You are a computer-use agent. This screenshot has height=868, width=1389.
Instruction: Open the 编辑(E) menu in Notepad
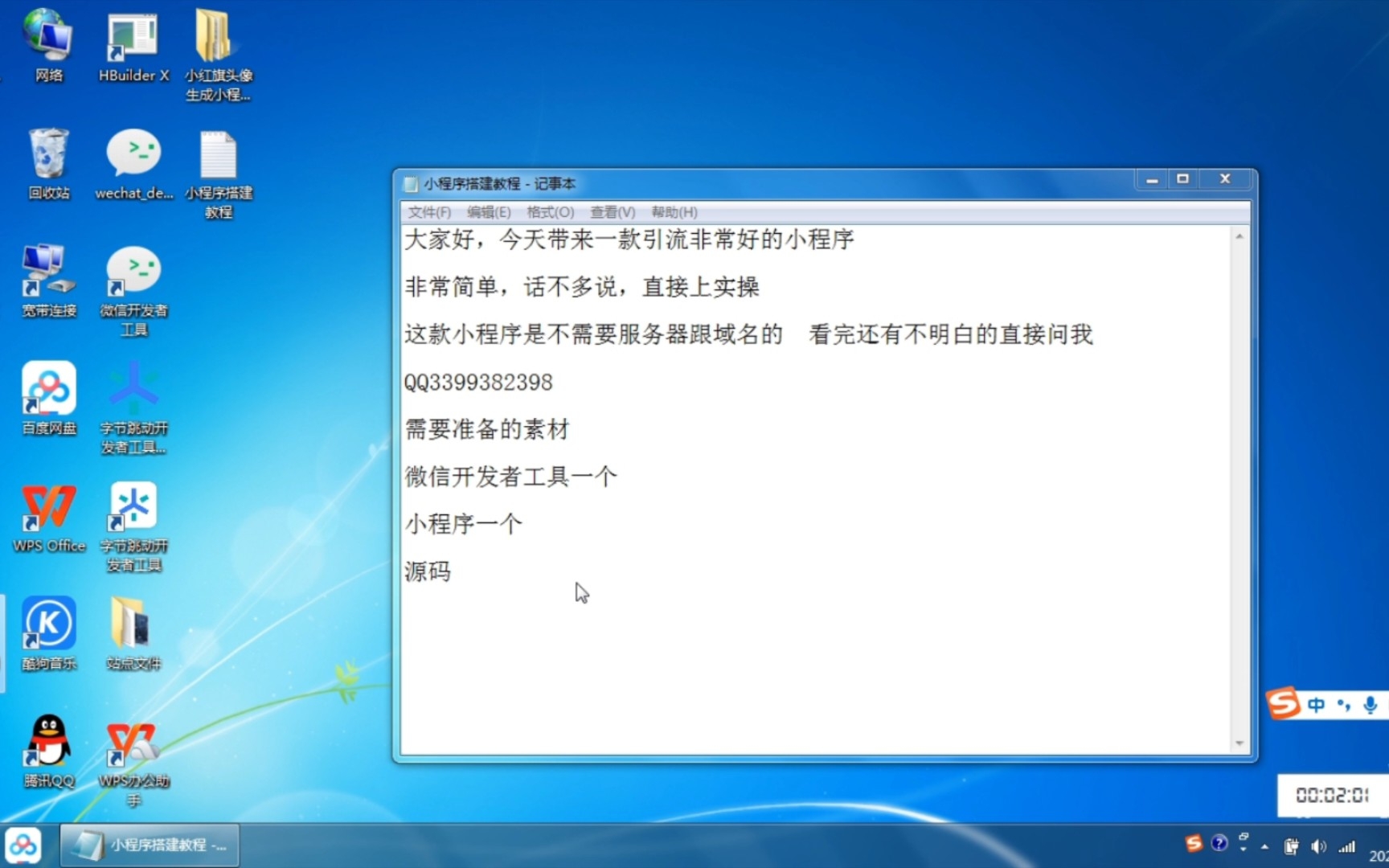pos(489,212)
